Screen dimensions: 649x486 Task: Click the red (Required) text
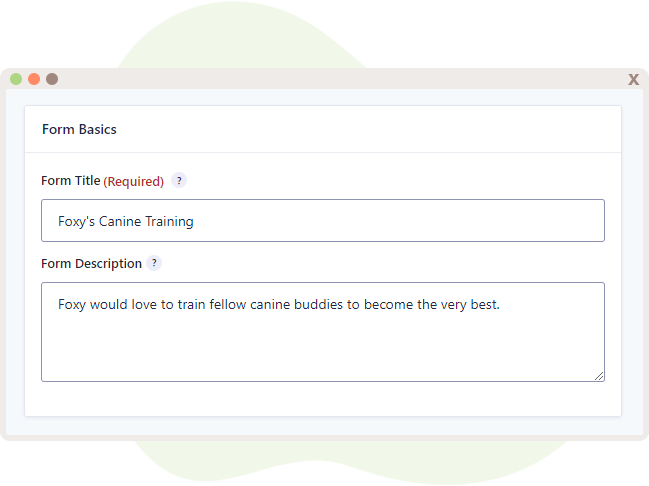134,181
